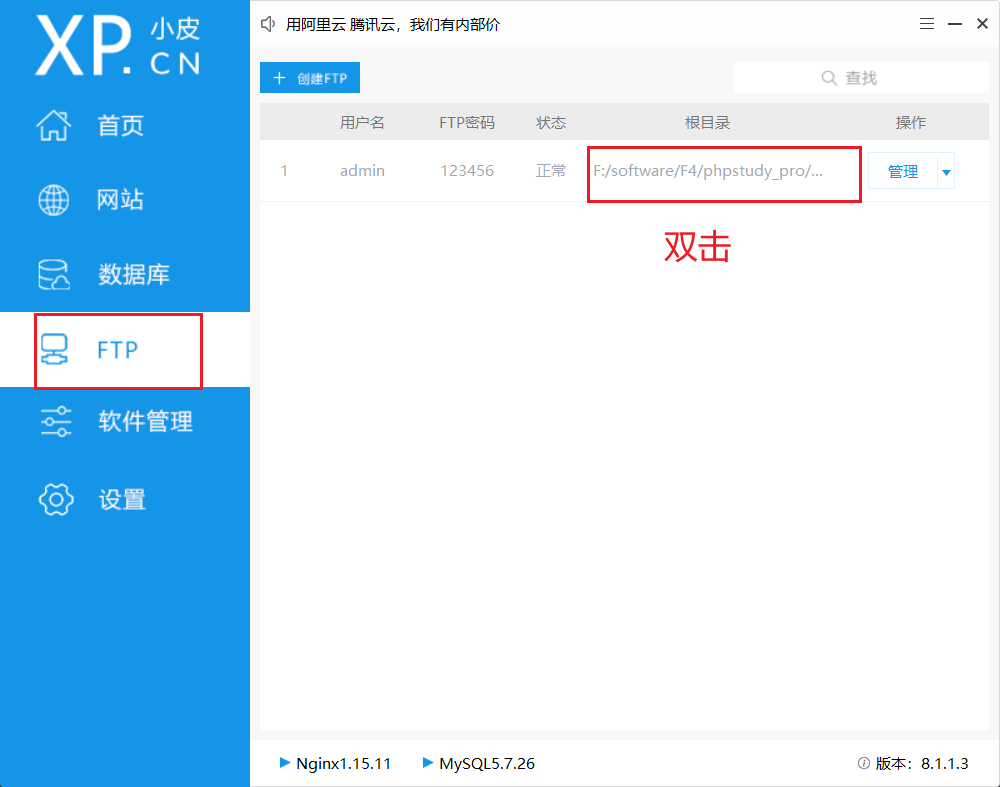Select the admin username in the FTP list
This screenshot has height=787, width=1000.
pos(362,170)
